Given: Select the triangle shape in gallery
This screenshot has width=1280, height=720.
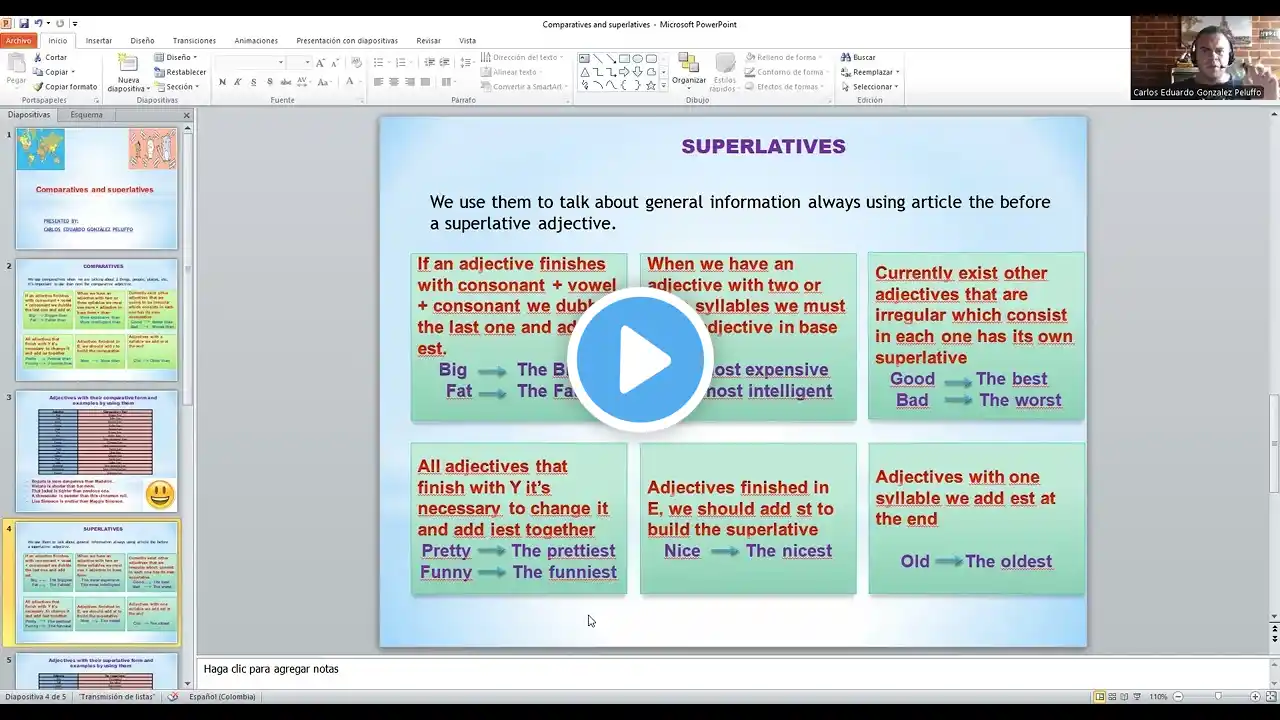Looking at the screenshot, I should click(x=584, y=72).
